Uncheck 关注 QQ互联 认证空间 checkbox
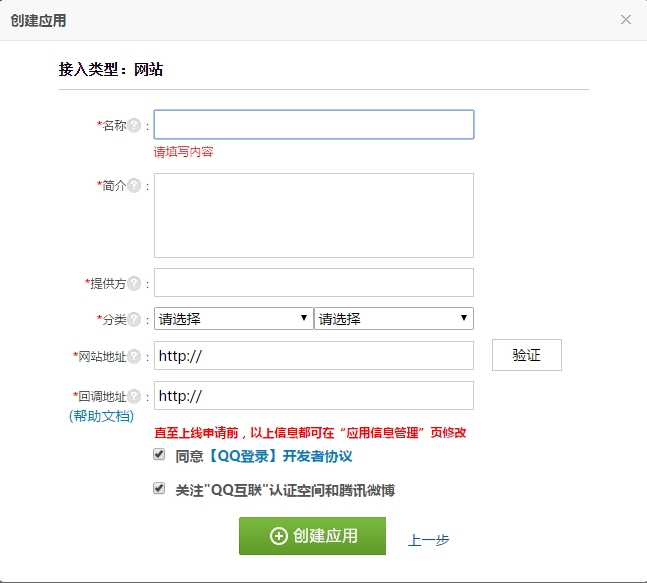This screenshot has height=583, width=647. point(159,489)
